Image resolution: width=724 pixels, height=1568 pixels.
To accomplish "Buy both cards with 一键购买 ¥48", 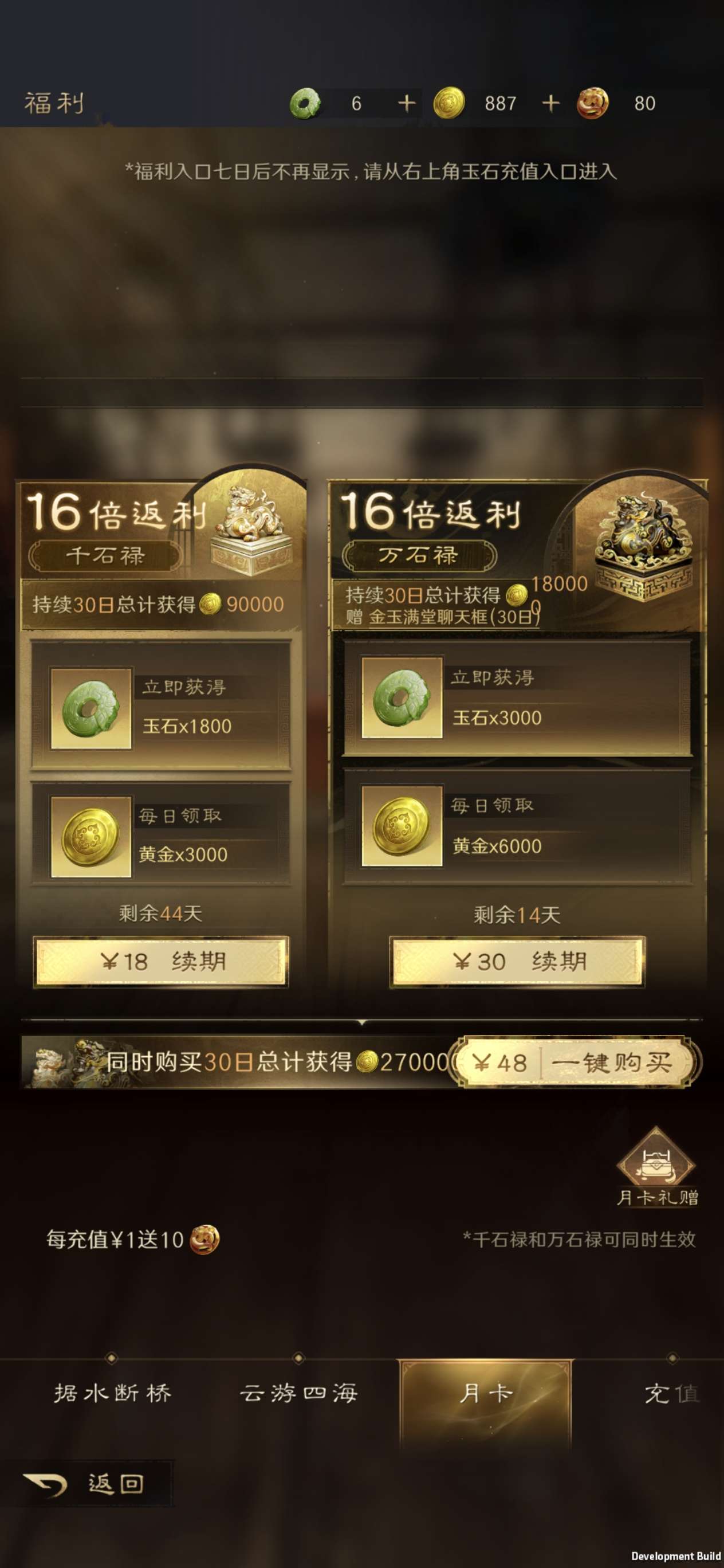I will [575, 1063].
